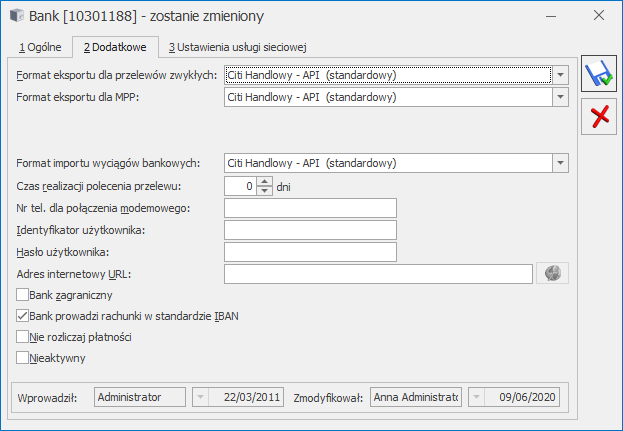
Task: Minimize the Bank window
Action: (x=506, y=16)
